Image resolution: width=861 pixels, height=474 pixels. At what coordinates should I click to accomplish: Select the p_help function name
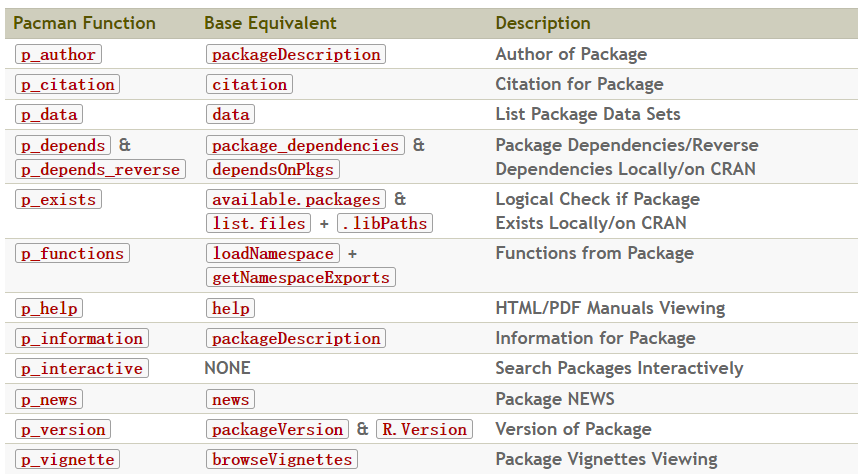(x=49, y=308)
